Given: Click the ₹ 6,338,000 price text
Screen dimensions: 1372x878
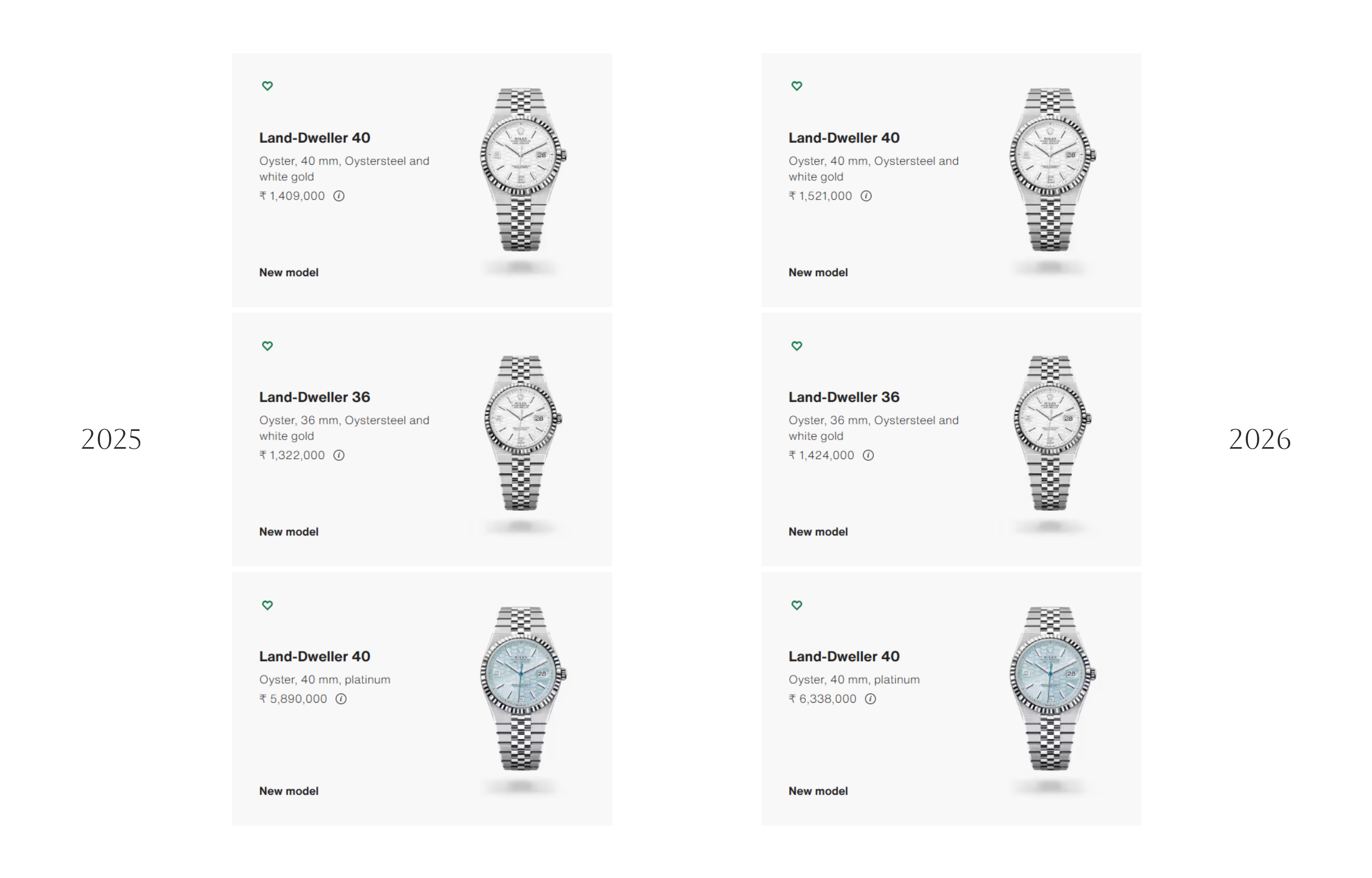Looking at the screenshot, I should tap(822, 699).
